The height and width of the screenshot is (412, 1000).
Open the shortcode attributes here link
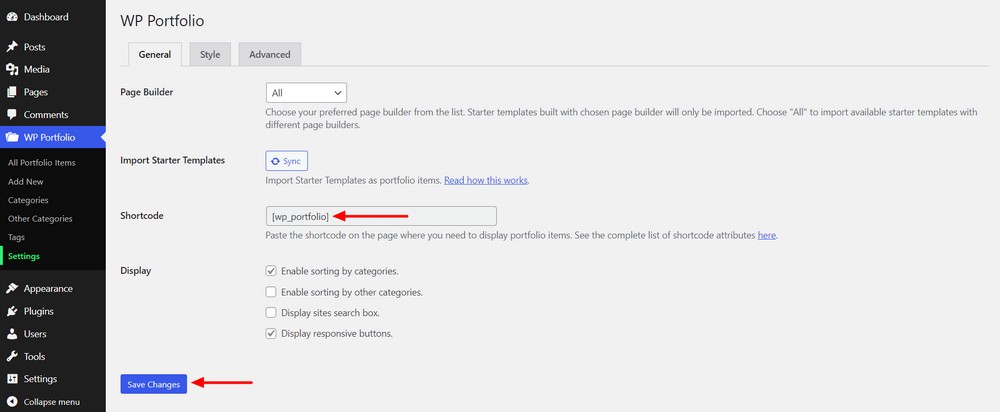767,235
